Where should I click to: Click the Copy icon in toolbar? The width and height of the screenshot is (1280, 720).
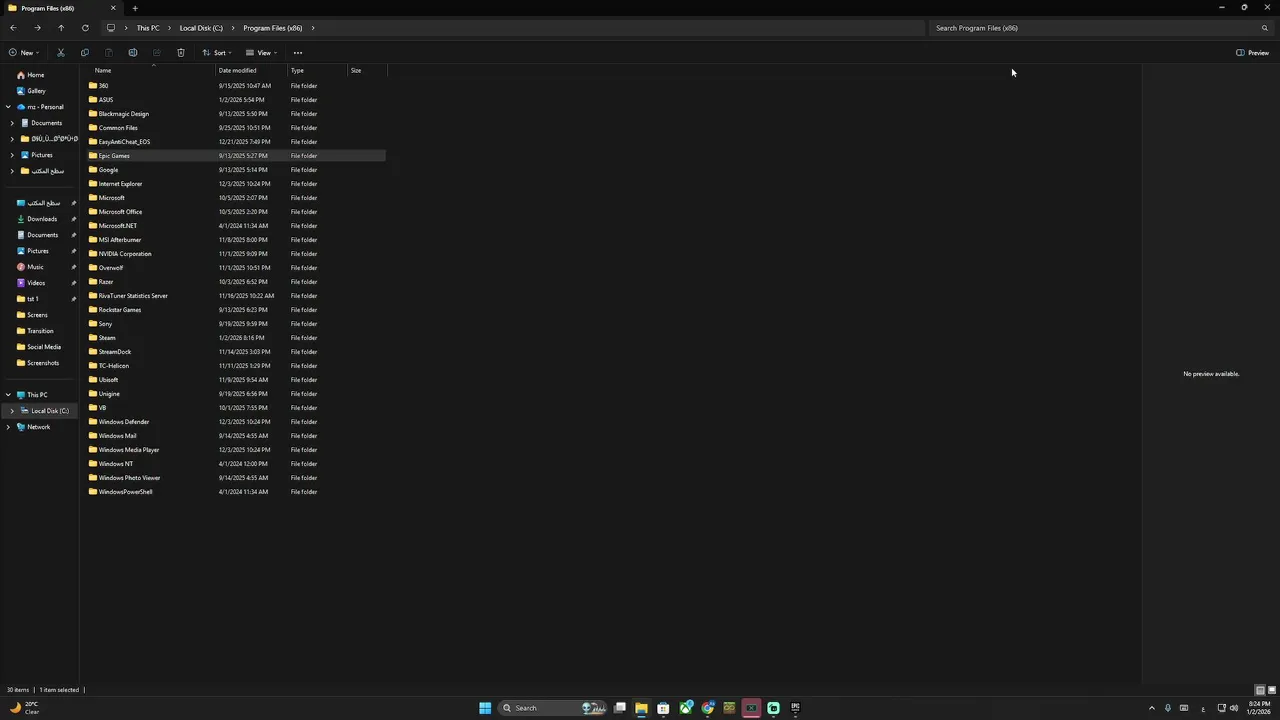tap(85, 53)
